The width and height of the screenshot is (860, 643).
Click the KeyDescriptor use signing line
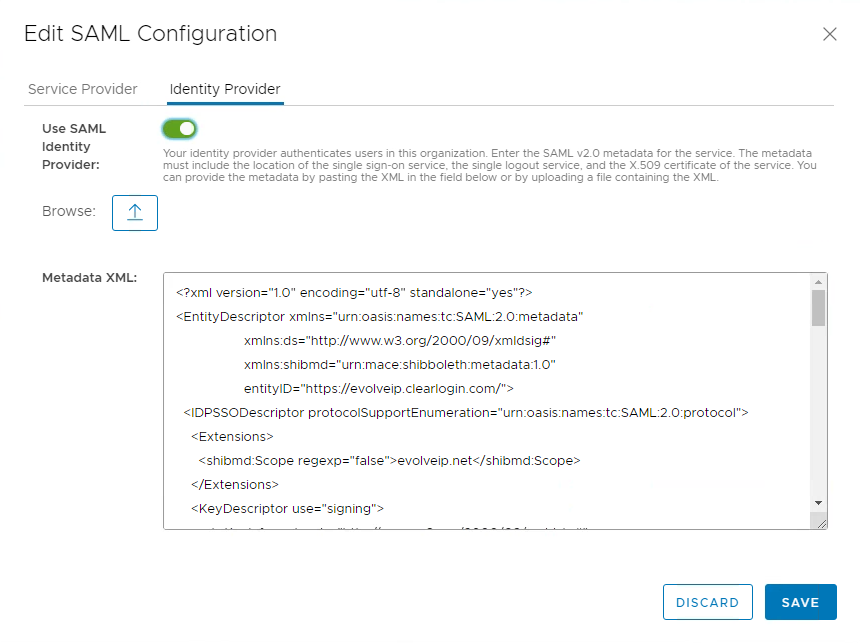(x=287, y=508)
